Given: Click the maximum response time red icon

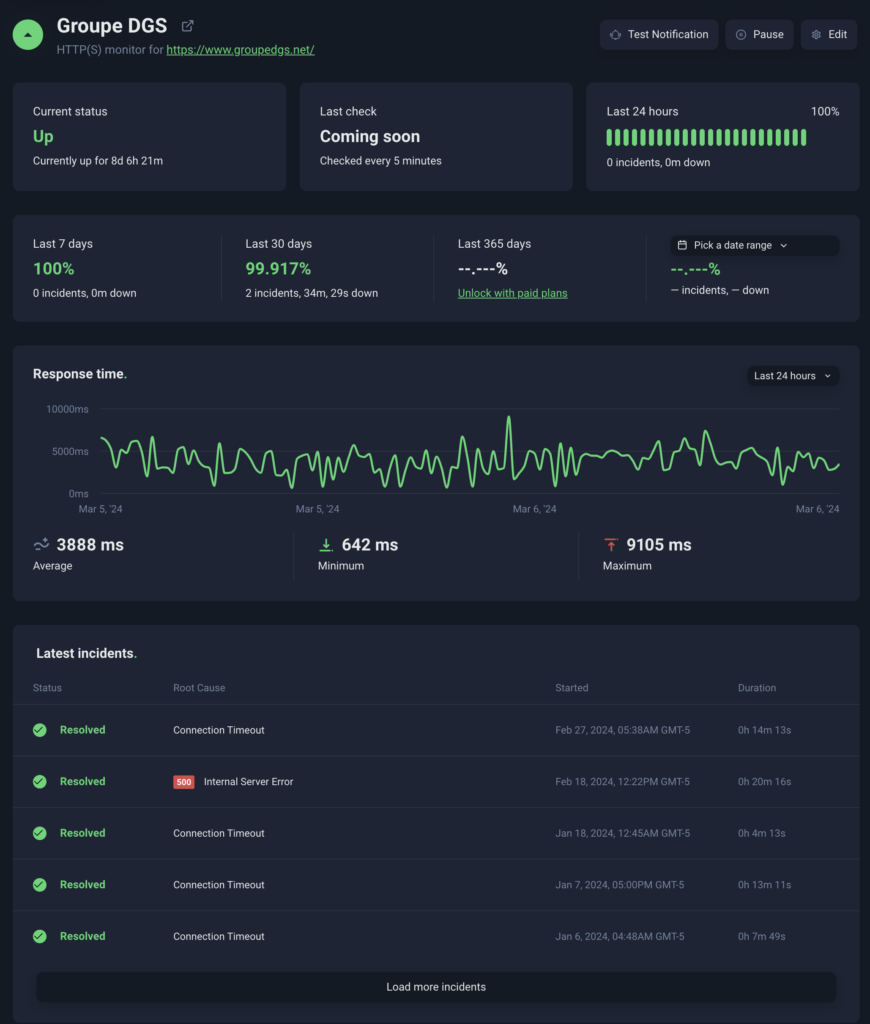Looking at the screenshot, I should pyautogui.click(x=611, y=545).
